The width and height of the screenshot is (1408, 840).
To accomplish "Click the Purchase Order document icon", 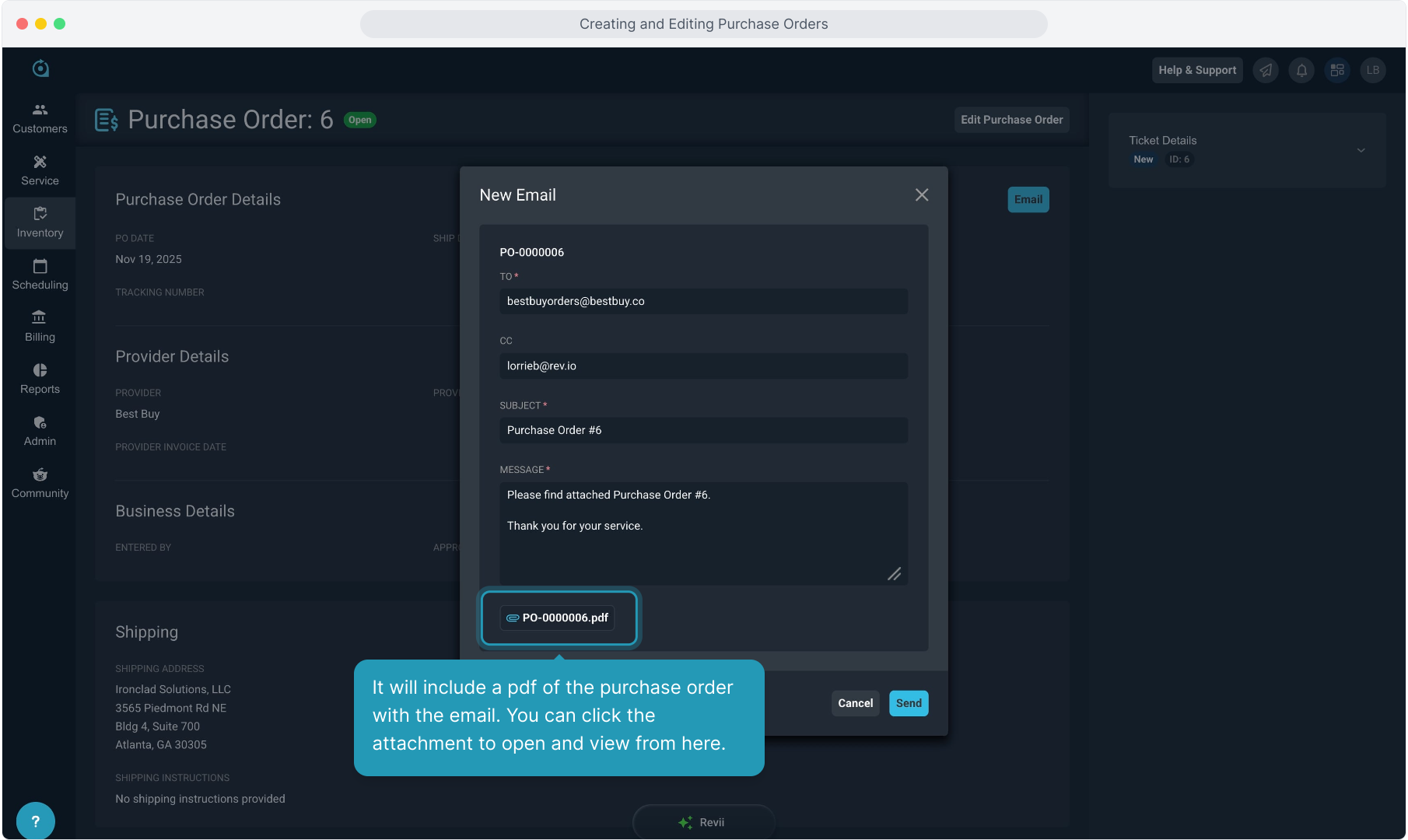I will [107, 120].
